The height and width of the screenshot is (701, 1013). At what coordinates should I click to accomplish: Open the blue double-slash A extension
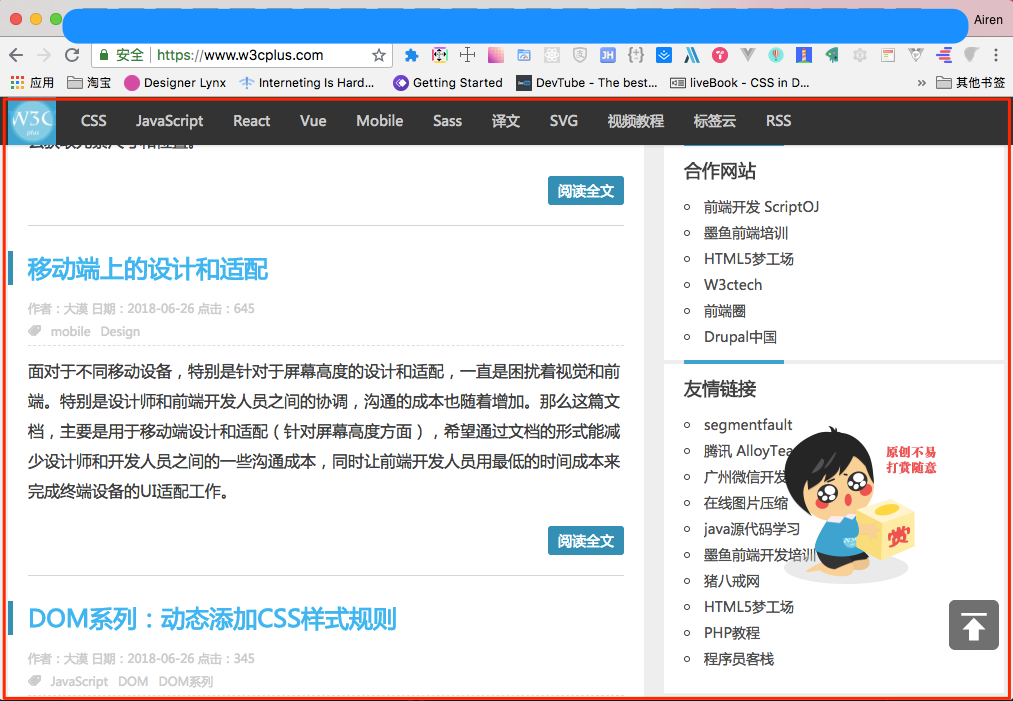(x=692, y=56)
